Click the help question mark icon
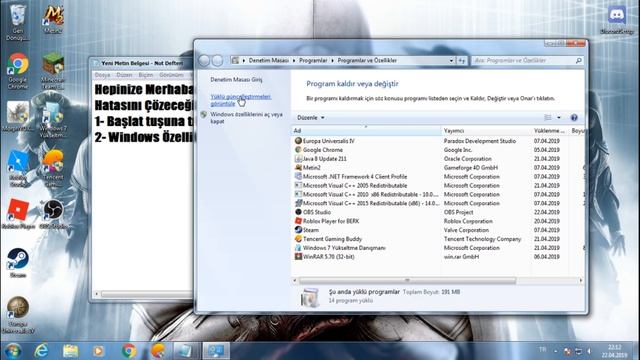 tap(574, 118)
